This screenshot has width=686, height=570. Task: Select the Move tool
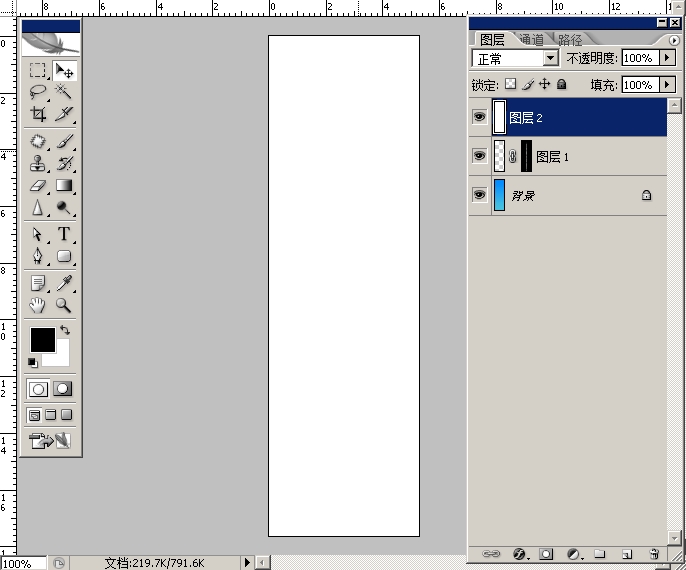(x=64, y=70)
